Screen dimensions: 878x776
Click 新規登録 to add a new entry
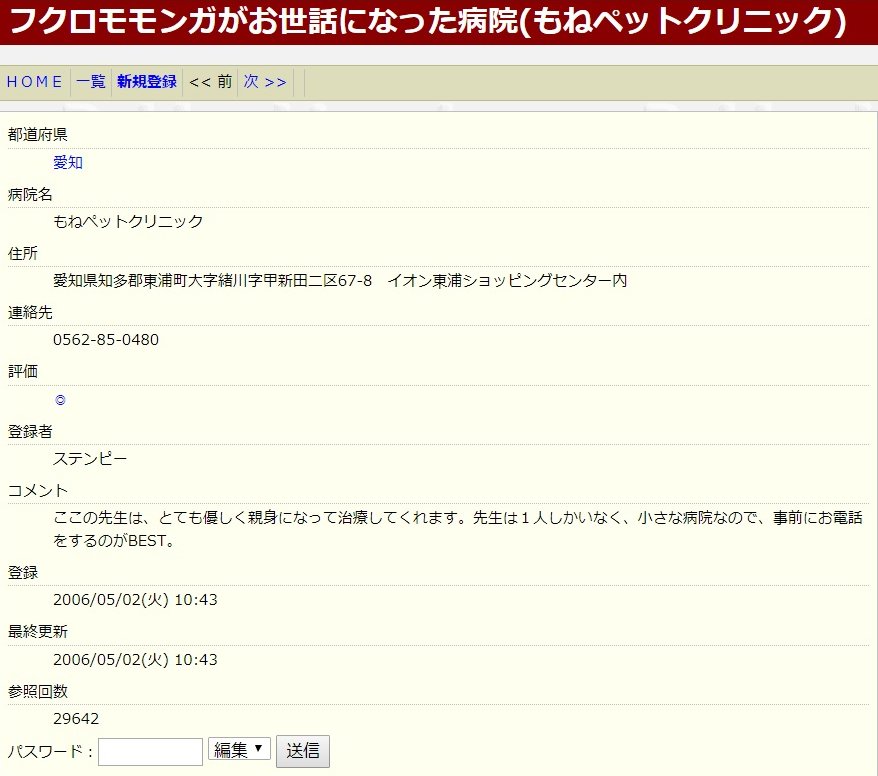tap(147, 82)
